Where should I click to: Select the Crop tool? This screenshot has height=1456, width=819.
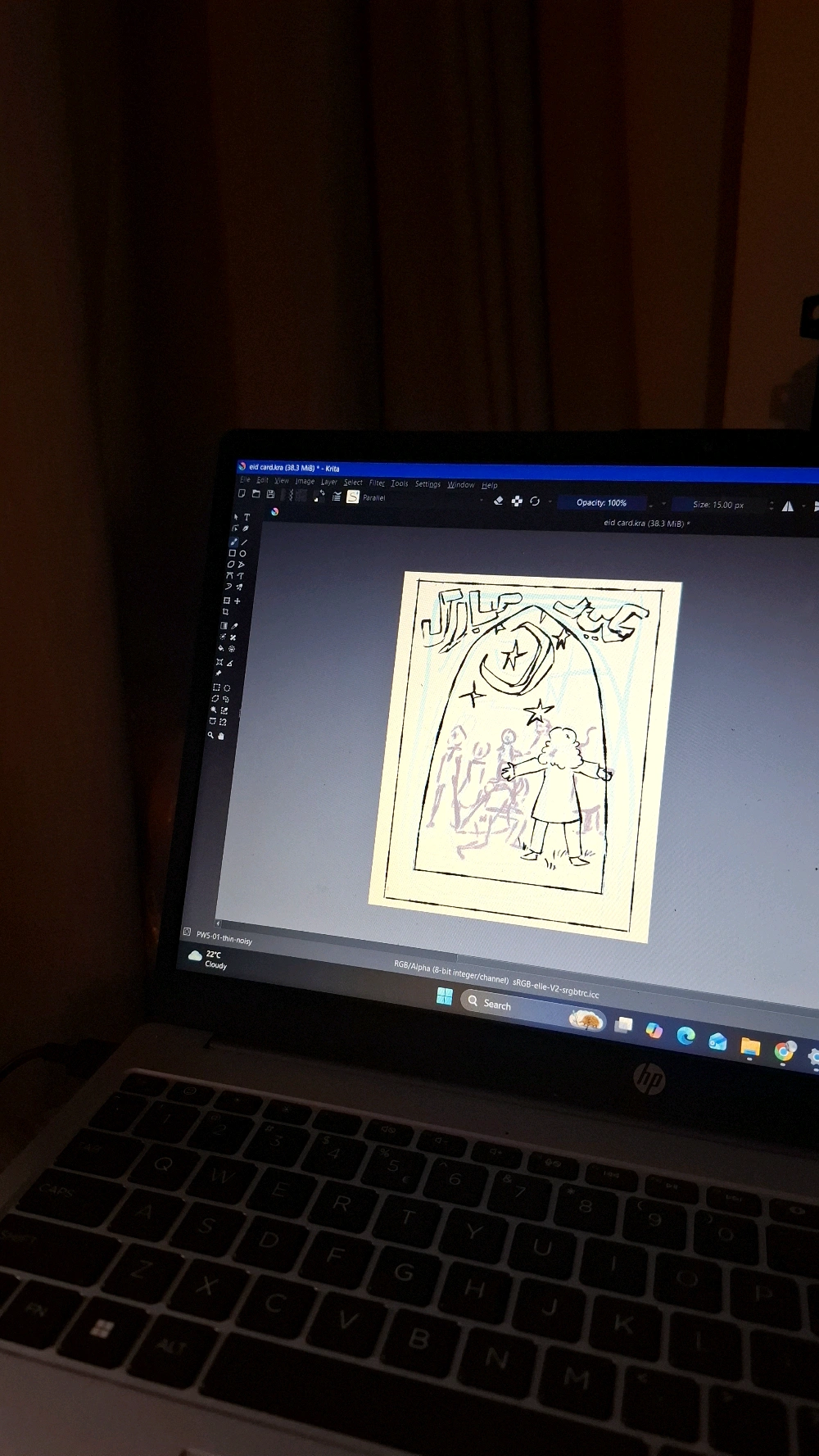226,612
